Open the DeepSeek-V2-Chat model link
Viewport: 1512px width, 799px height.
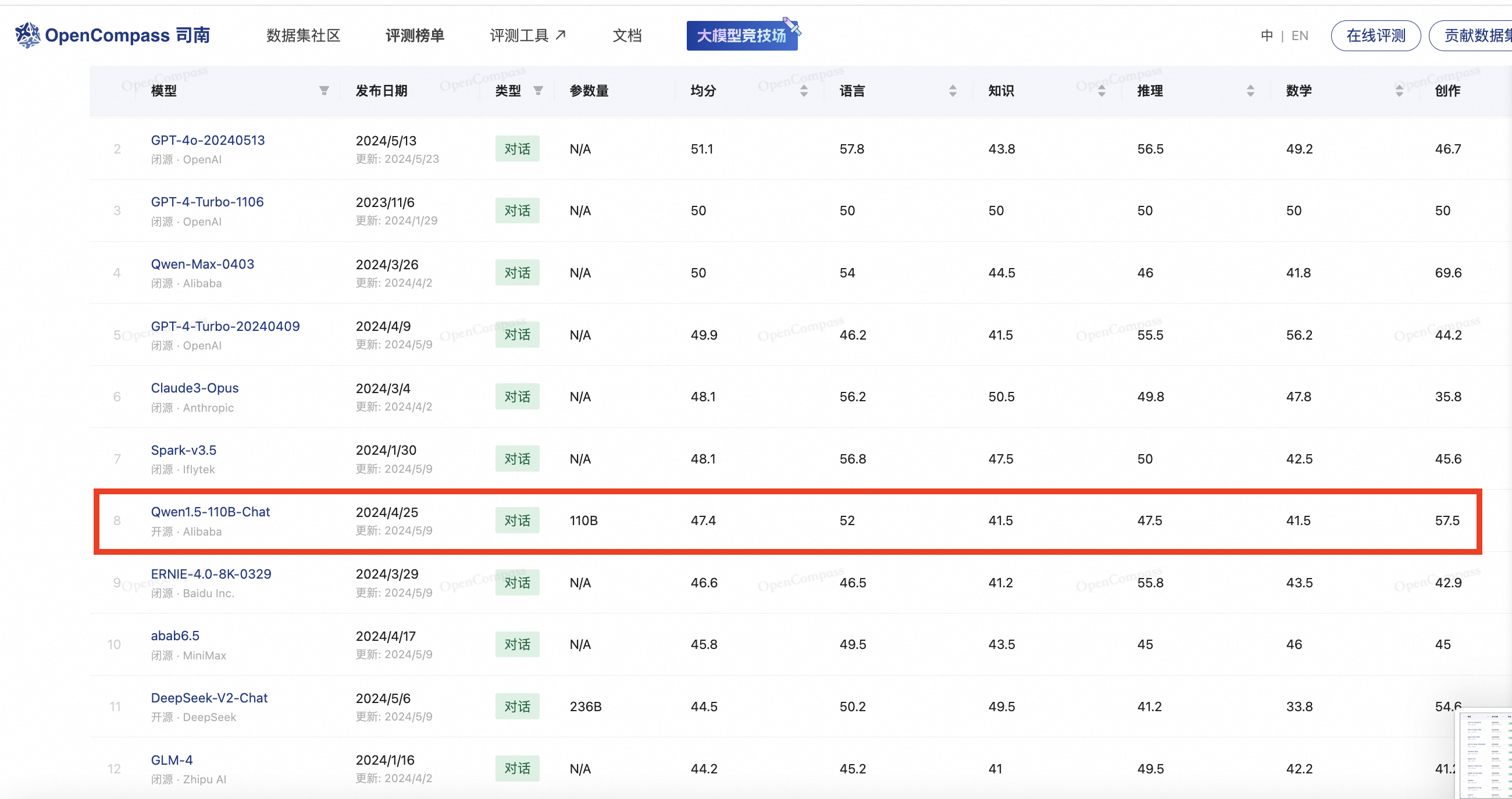click(x=209, y=697)
